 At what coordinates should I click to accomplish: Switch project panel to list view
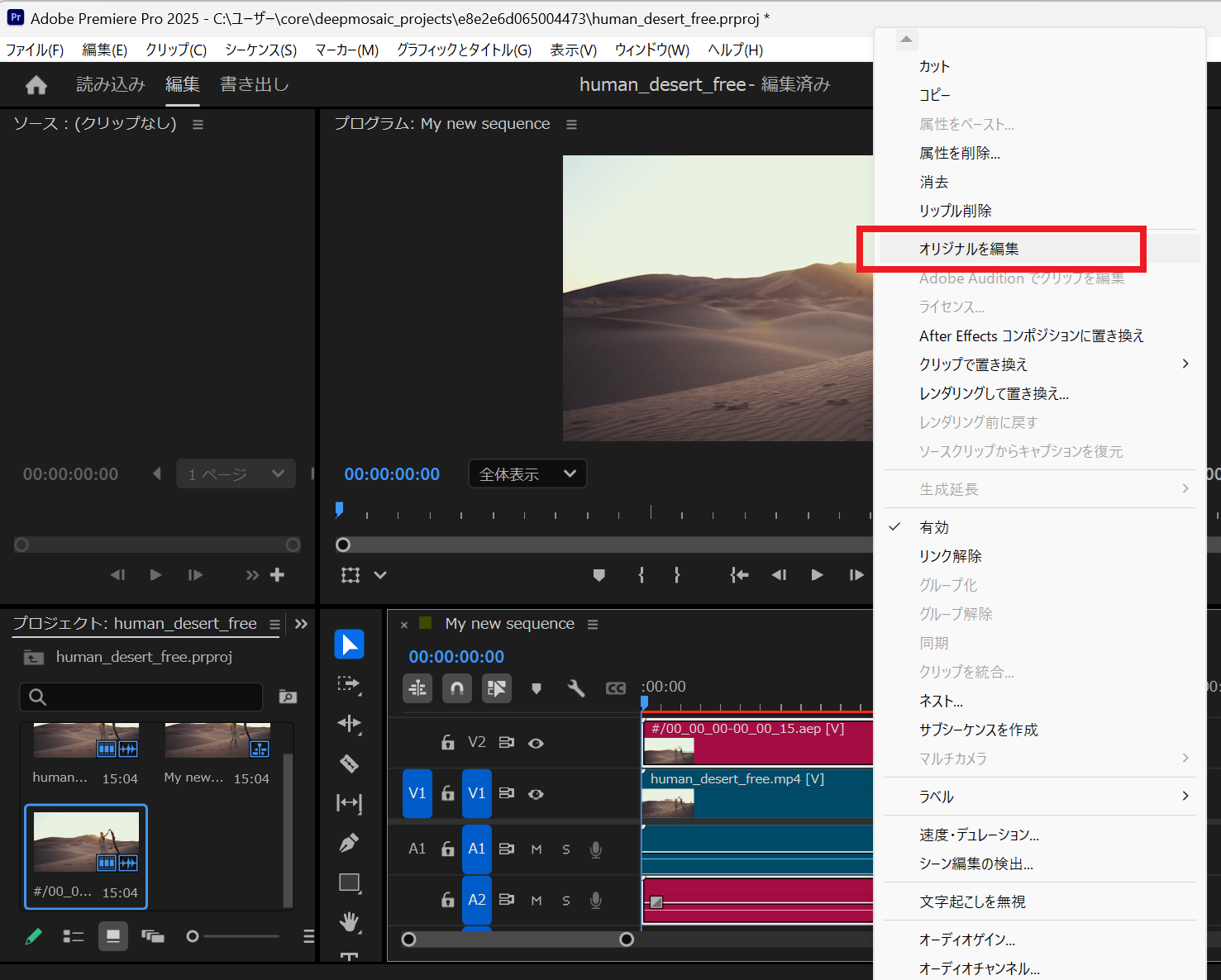coord(74,936)
